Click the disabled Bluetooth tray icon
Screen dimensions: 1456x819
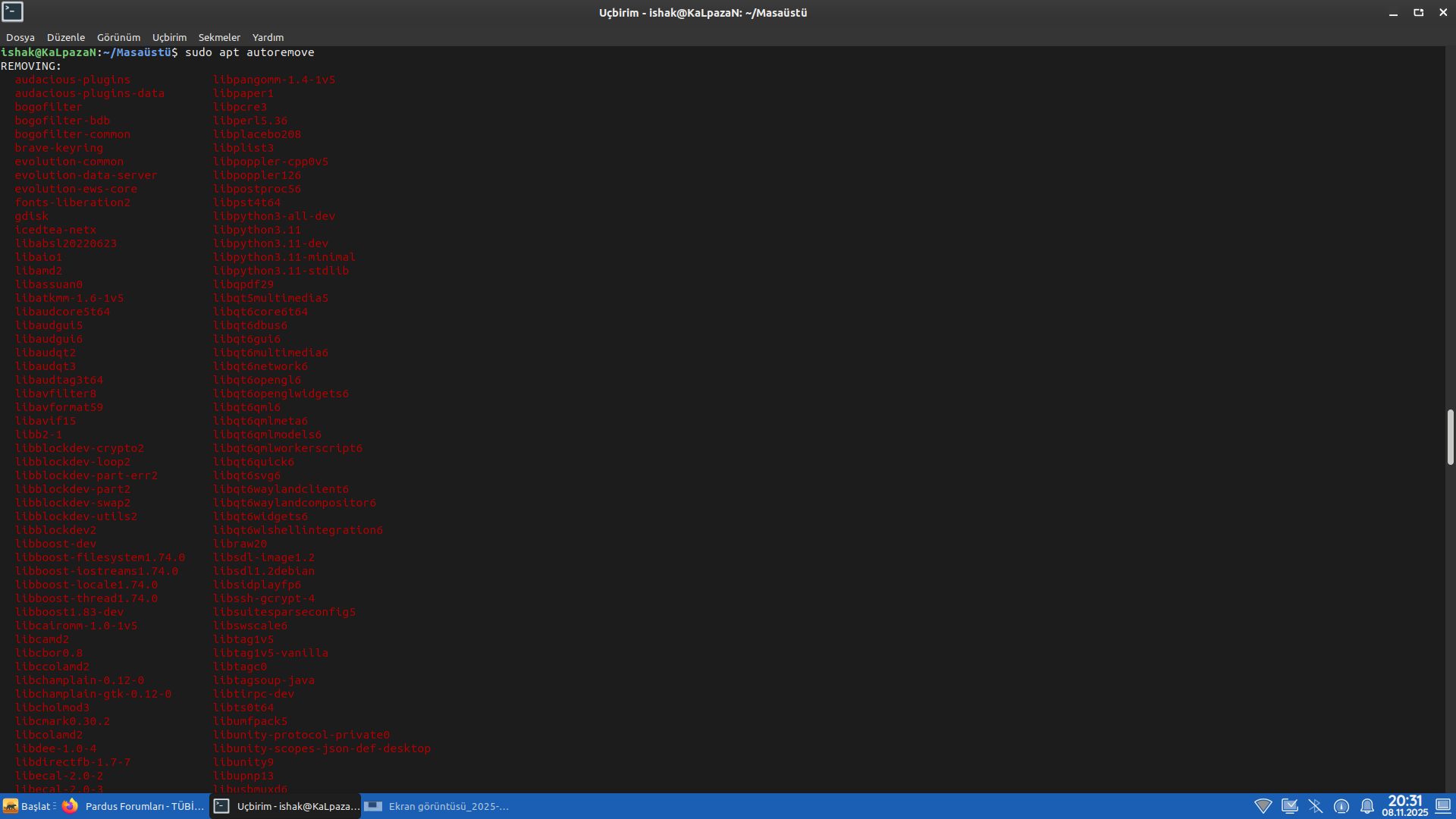[x=1315, y=806]
